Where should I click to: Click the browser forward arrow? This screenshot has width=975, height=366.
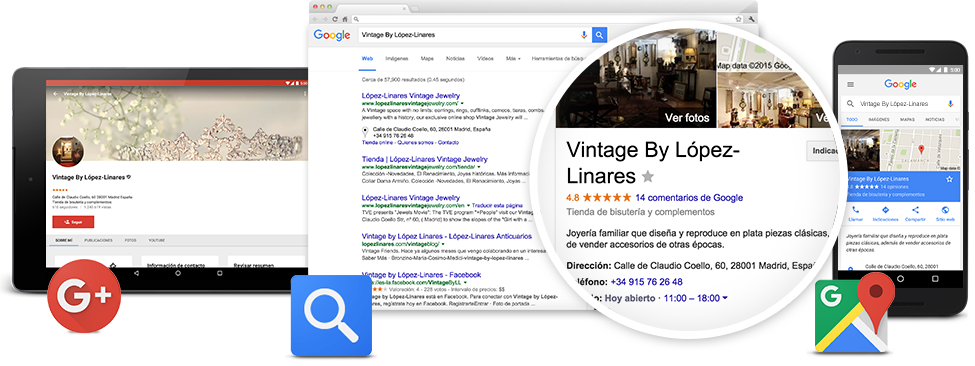pyautogui.click(x=324, y=19)
